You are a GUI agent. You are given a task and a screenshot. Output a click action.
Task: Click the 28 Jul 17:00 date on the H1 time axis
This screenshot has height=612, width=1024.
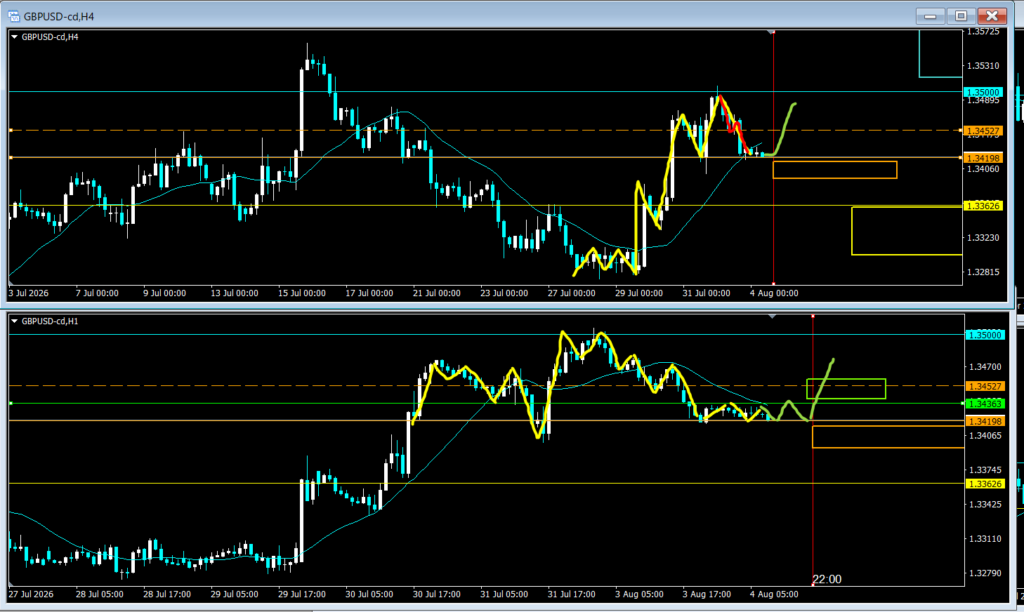[167, 594]
